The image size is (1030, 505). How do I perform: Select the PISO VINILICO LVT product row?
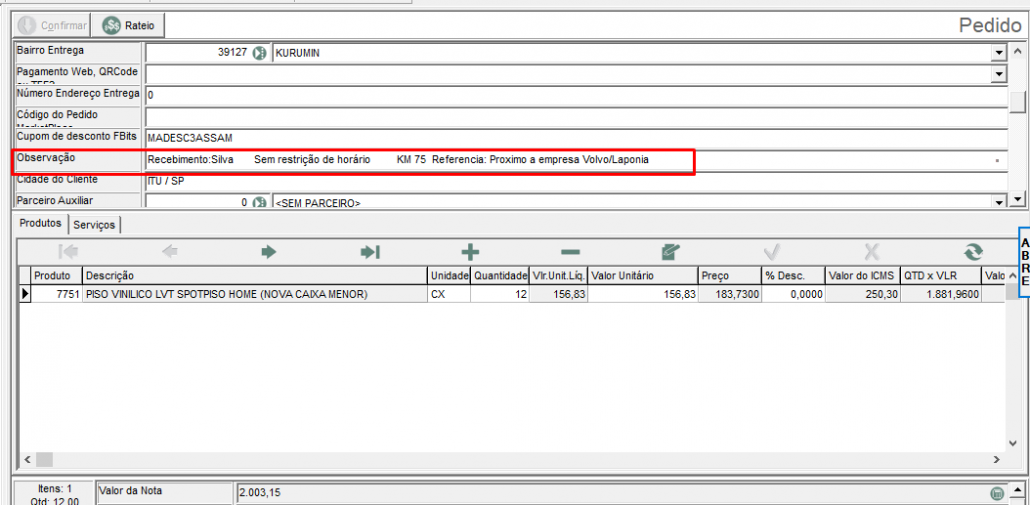[x=227, y=294]
